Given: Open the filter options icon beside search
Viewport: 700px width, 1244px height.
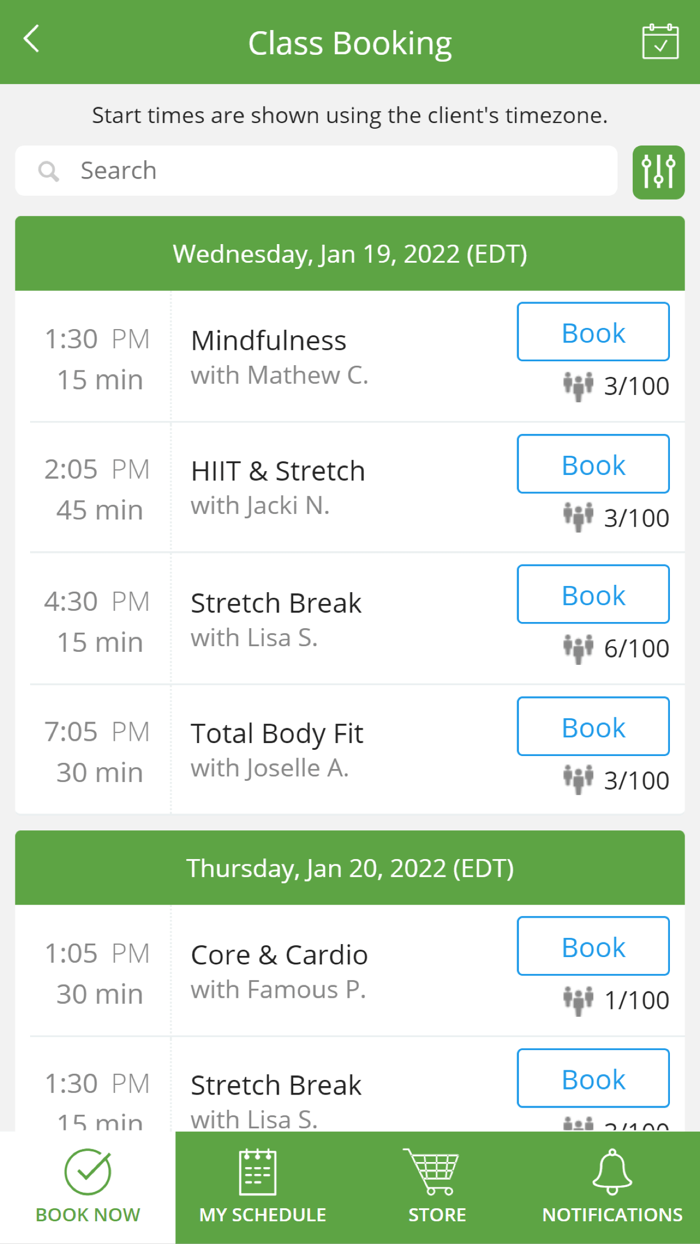Looking at the screenshot, I should 658,171.
